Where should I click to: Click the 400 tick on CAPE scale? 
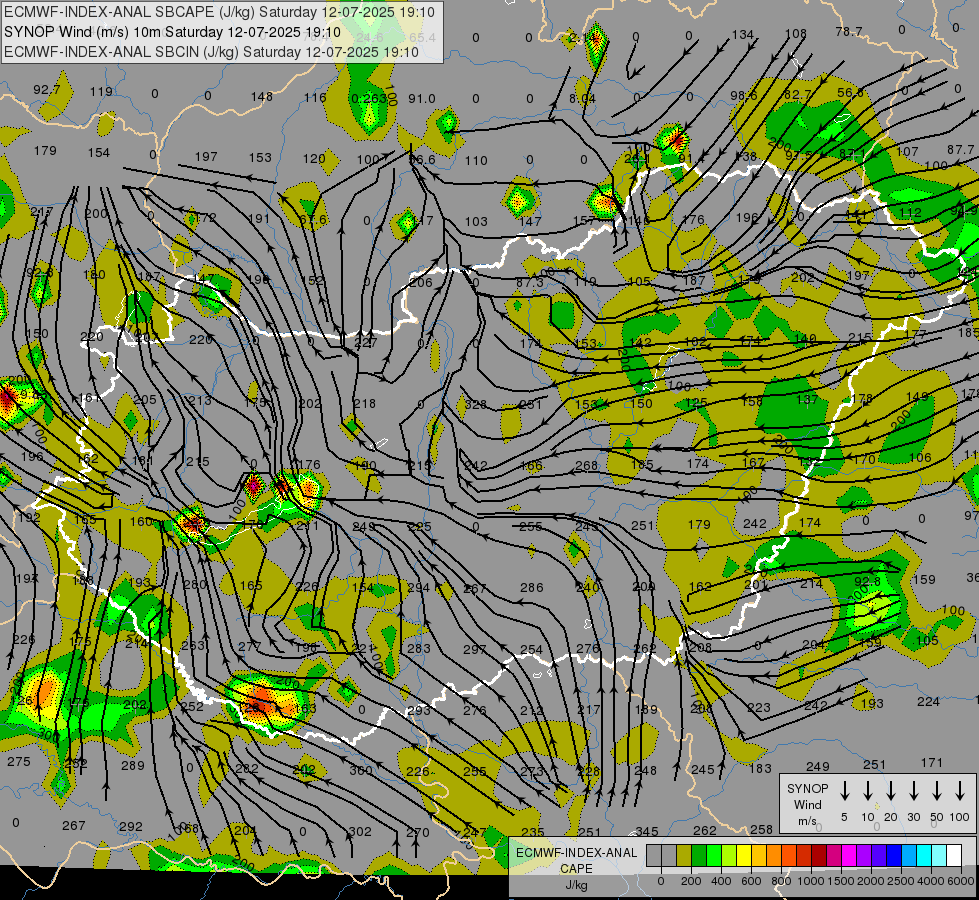click(x=721, y=881)
